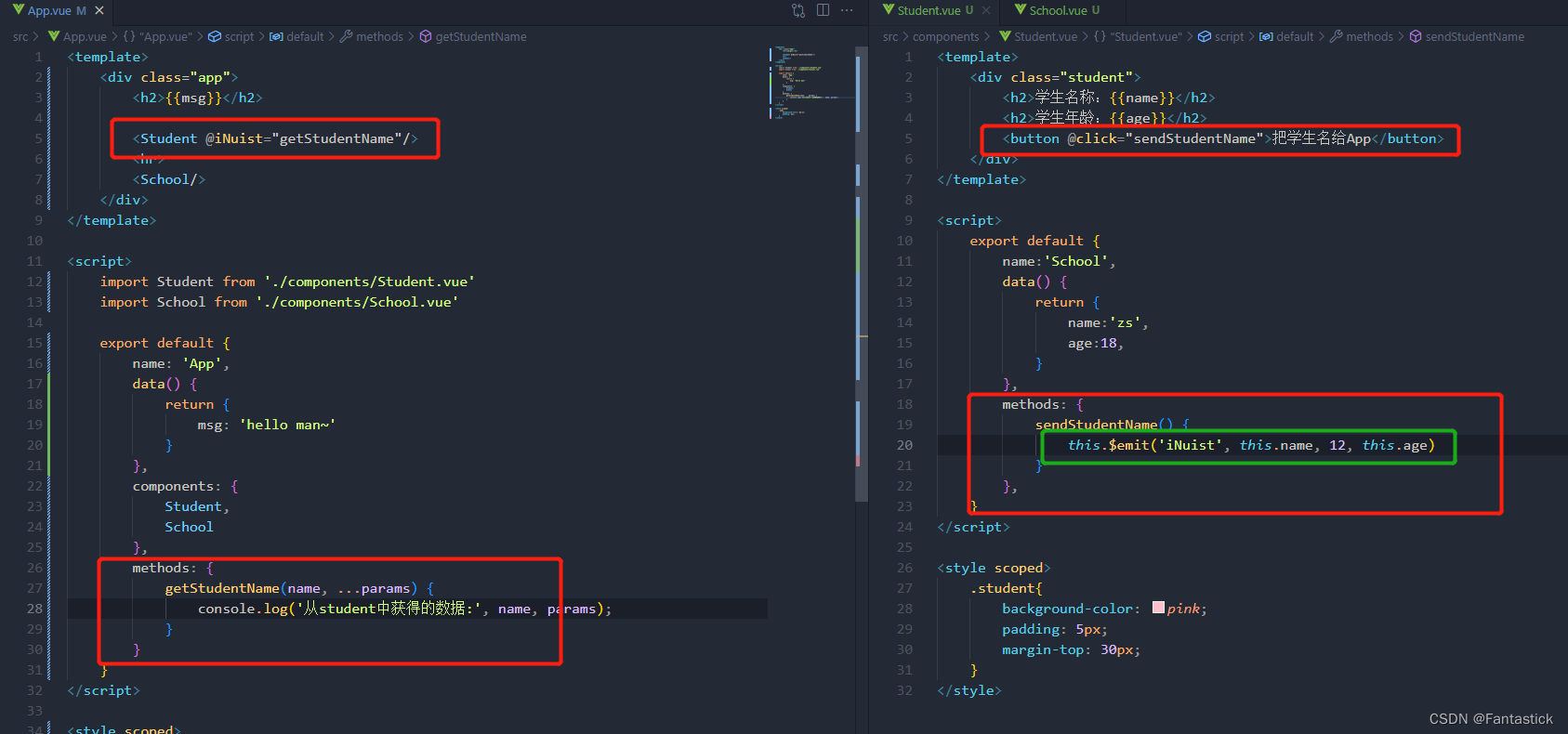The width and height of the screenshot is (1568, 734).
Task: Click .student CSS selector
Action: click(1006, 588)
